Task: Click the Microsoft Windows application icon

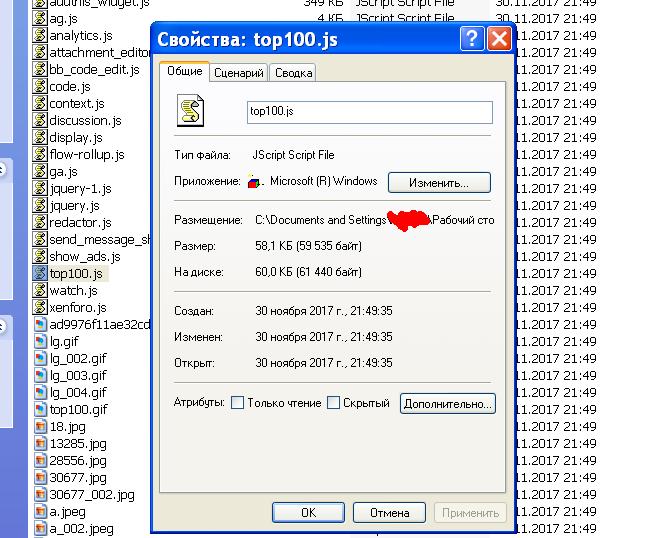Action: (254, 181)
